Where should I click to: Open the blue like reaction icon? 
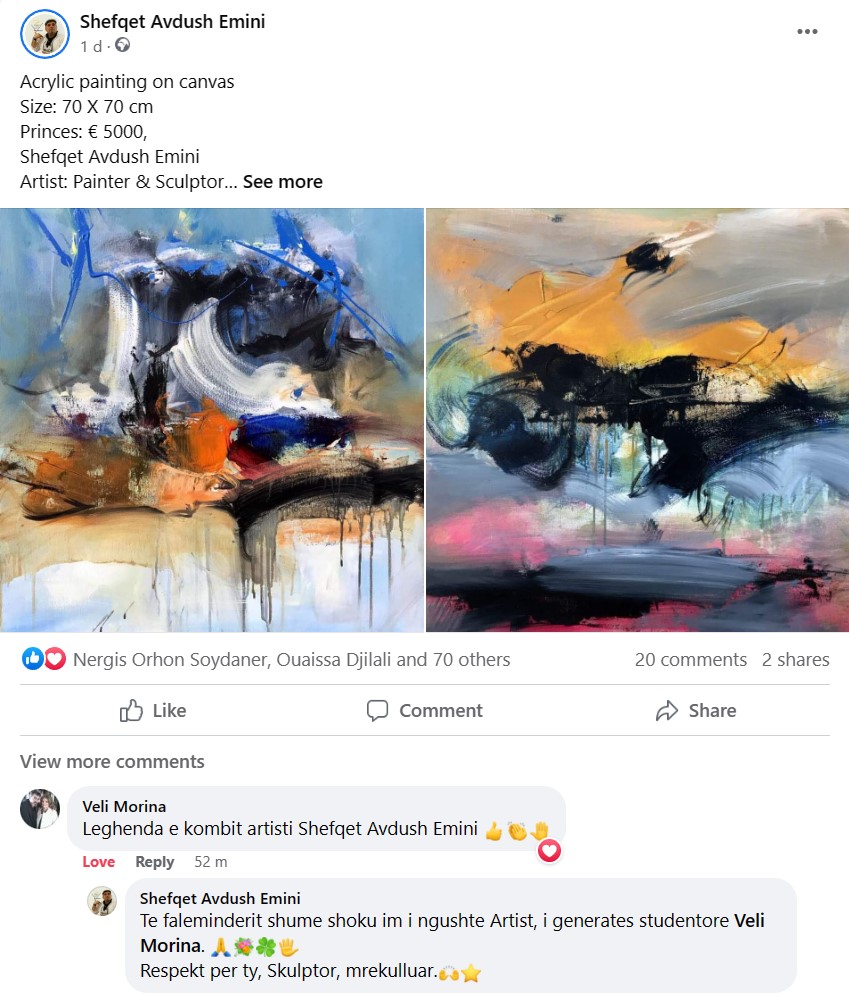[32, 659]
